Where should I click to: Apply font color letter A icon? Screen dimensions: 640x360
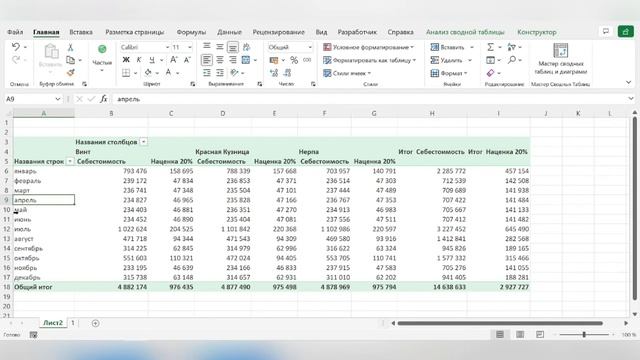point(168,73)
